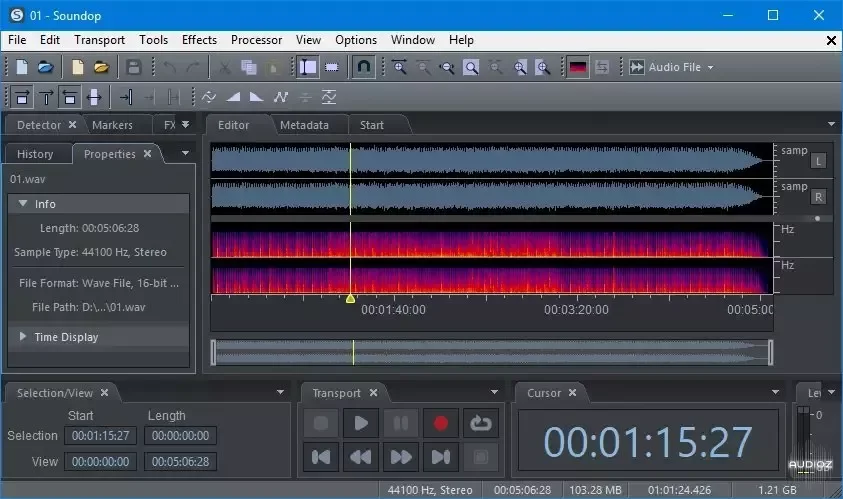The image size is (843, 499).
Task: Click the Undo arrow
Action: coord(170,67)
